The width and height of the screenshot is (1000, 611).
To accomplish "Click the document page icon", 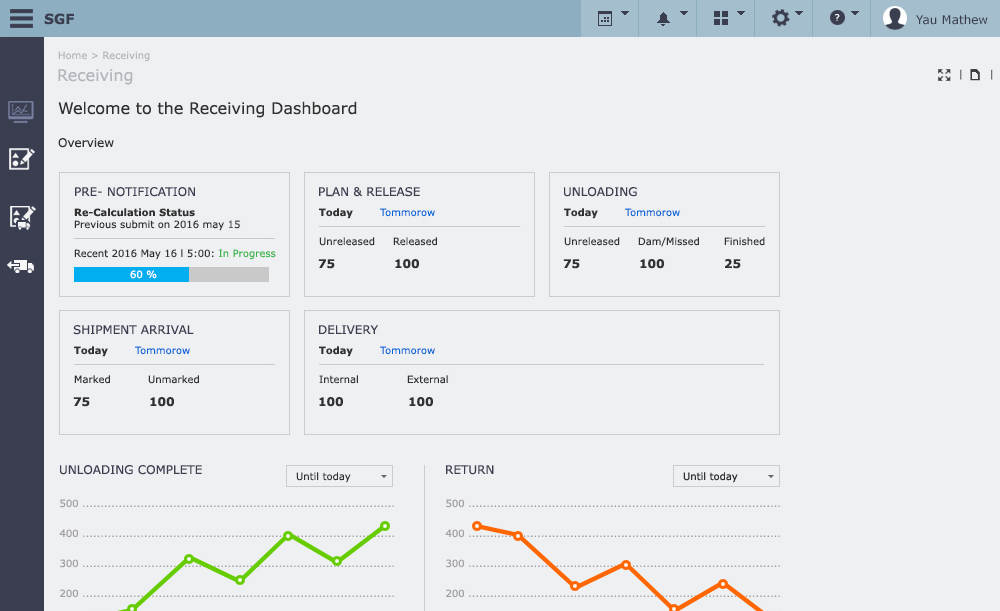I will point(975,75).
